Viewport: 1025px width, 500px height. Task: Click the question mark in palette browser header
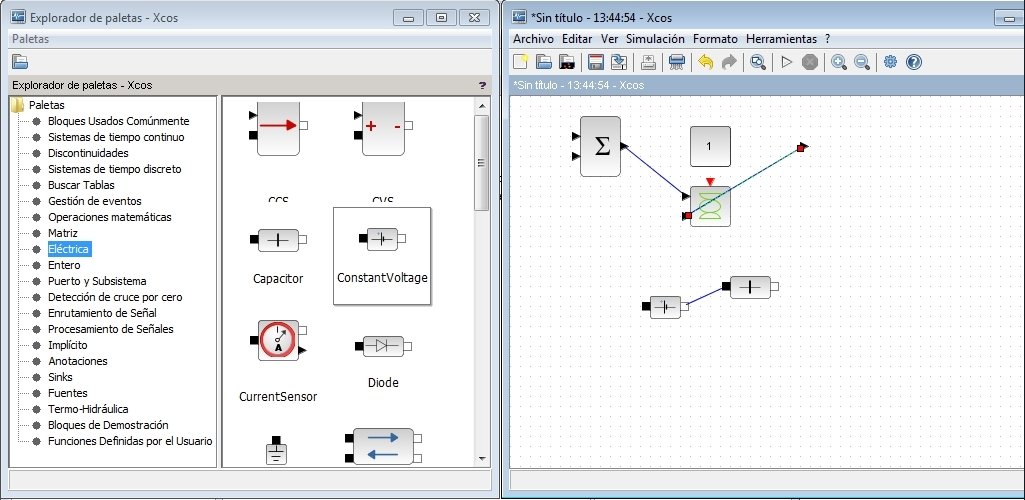(482, 85)
